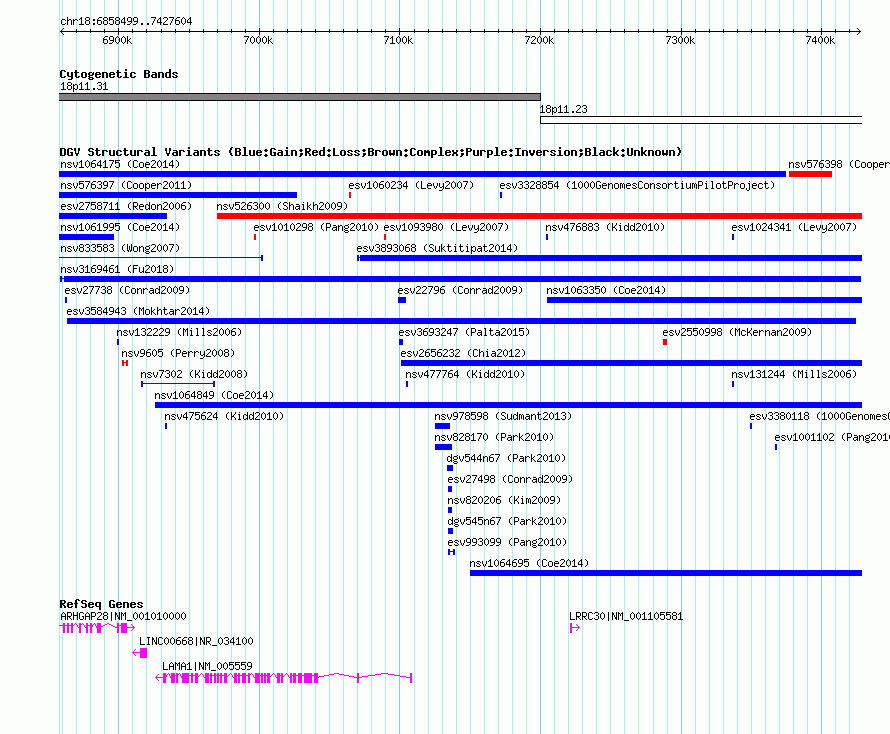This screenshot has height=734, width=890.
Task: Click the blue nsv1064695 (Coe2014) gain bar
Action: (666, 573)
